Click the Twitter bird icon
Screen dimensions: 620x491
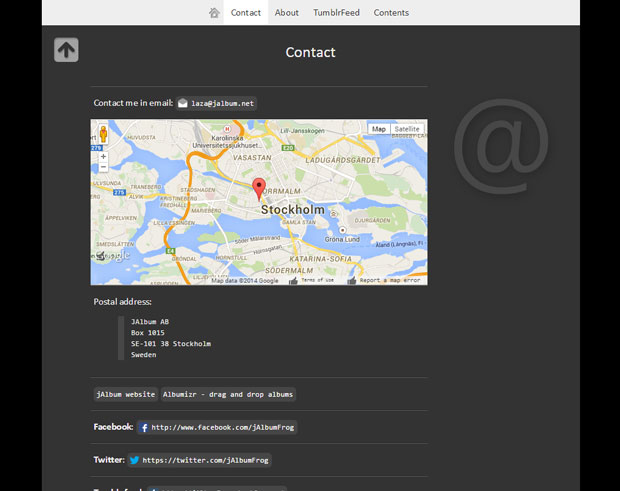(135, 460)
